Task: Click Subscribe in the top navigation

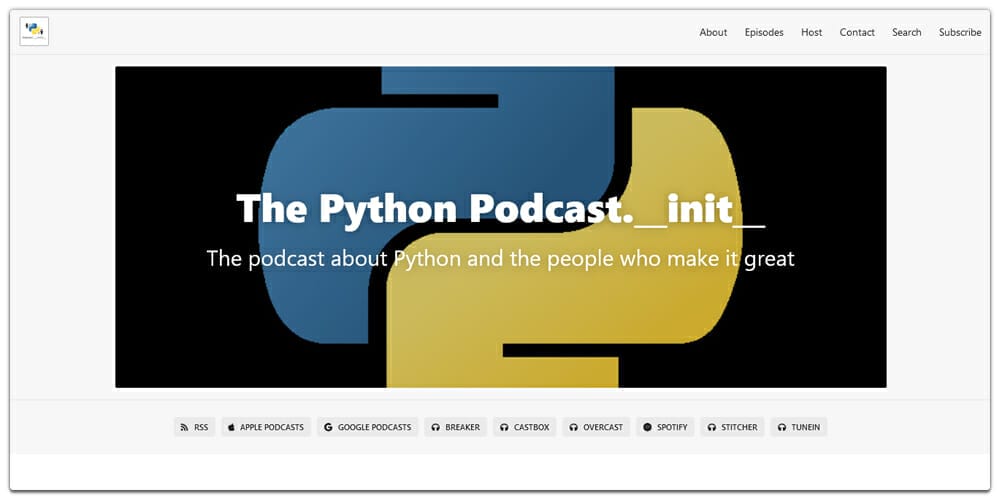Action: [960, 33]
